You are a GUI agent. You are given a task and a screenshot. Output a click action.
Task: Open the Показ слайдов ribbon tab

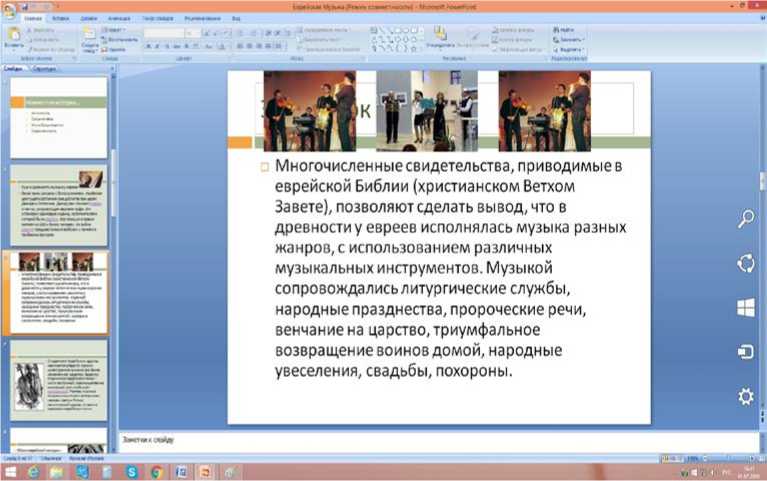158,19
